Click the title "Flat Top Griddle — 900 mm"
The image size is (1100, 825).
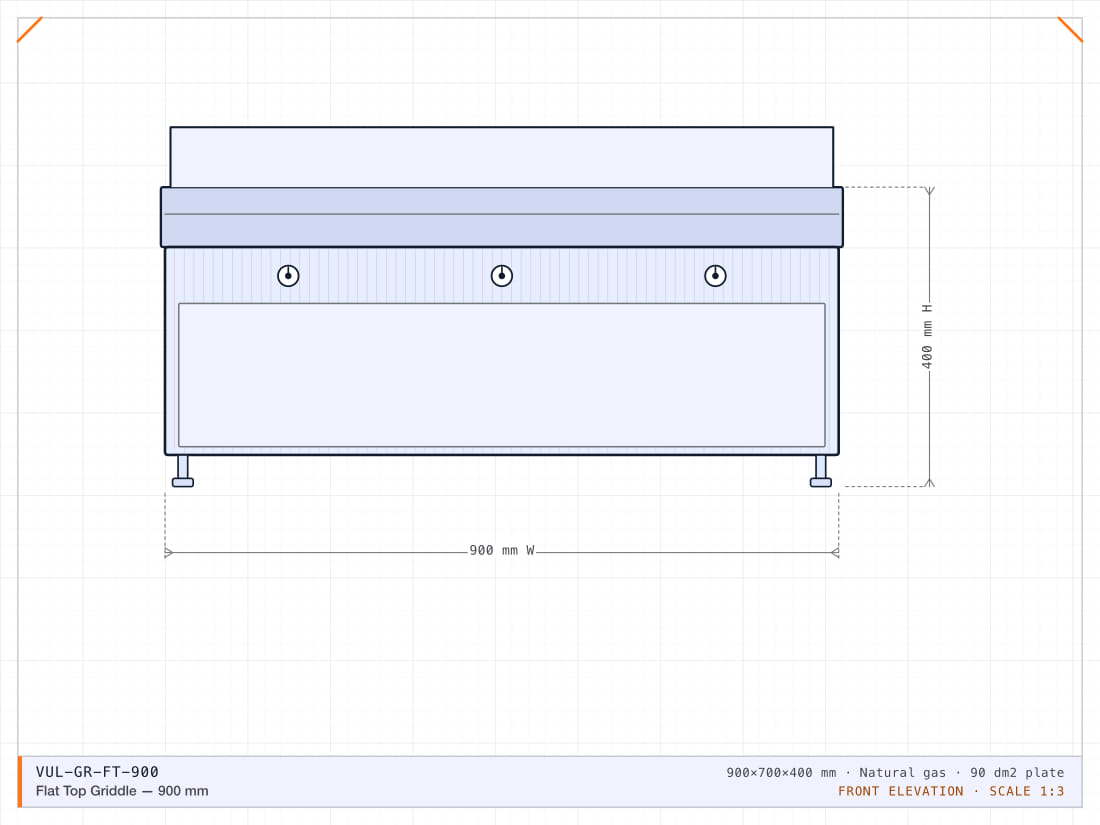tap(122, 791)
